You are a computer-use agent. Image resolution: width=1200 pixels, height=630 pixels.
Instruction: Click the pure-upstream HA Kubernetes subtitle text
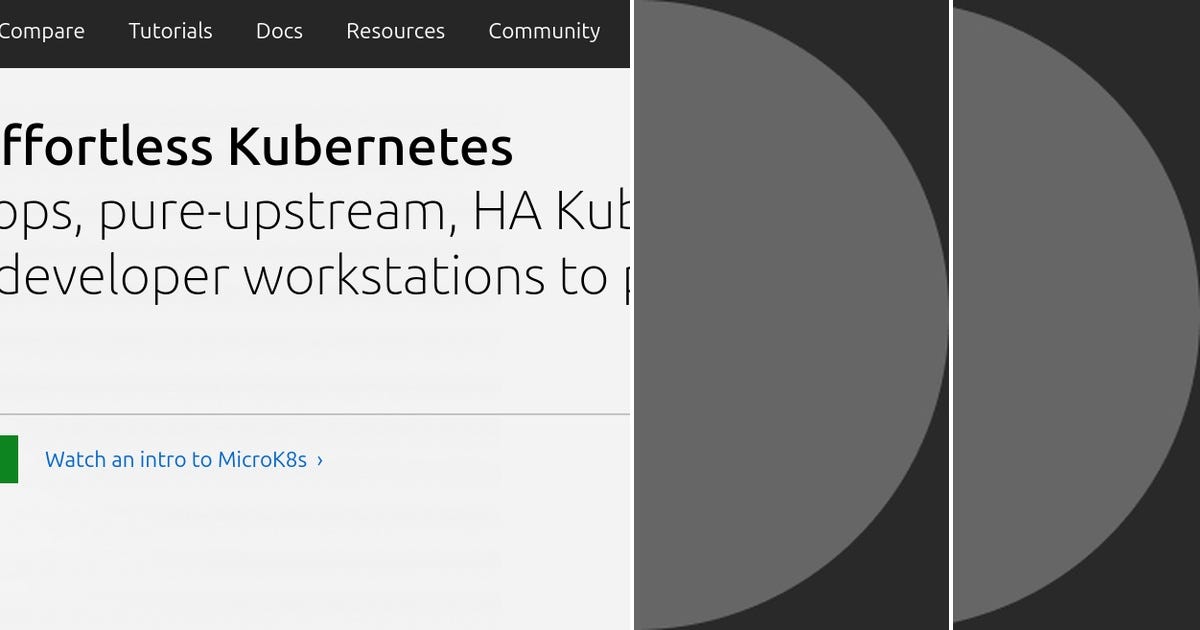300,212
